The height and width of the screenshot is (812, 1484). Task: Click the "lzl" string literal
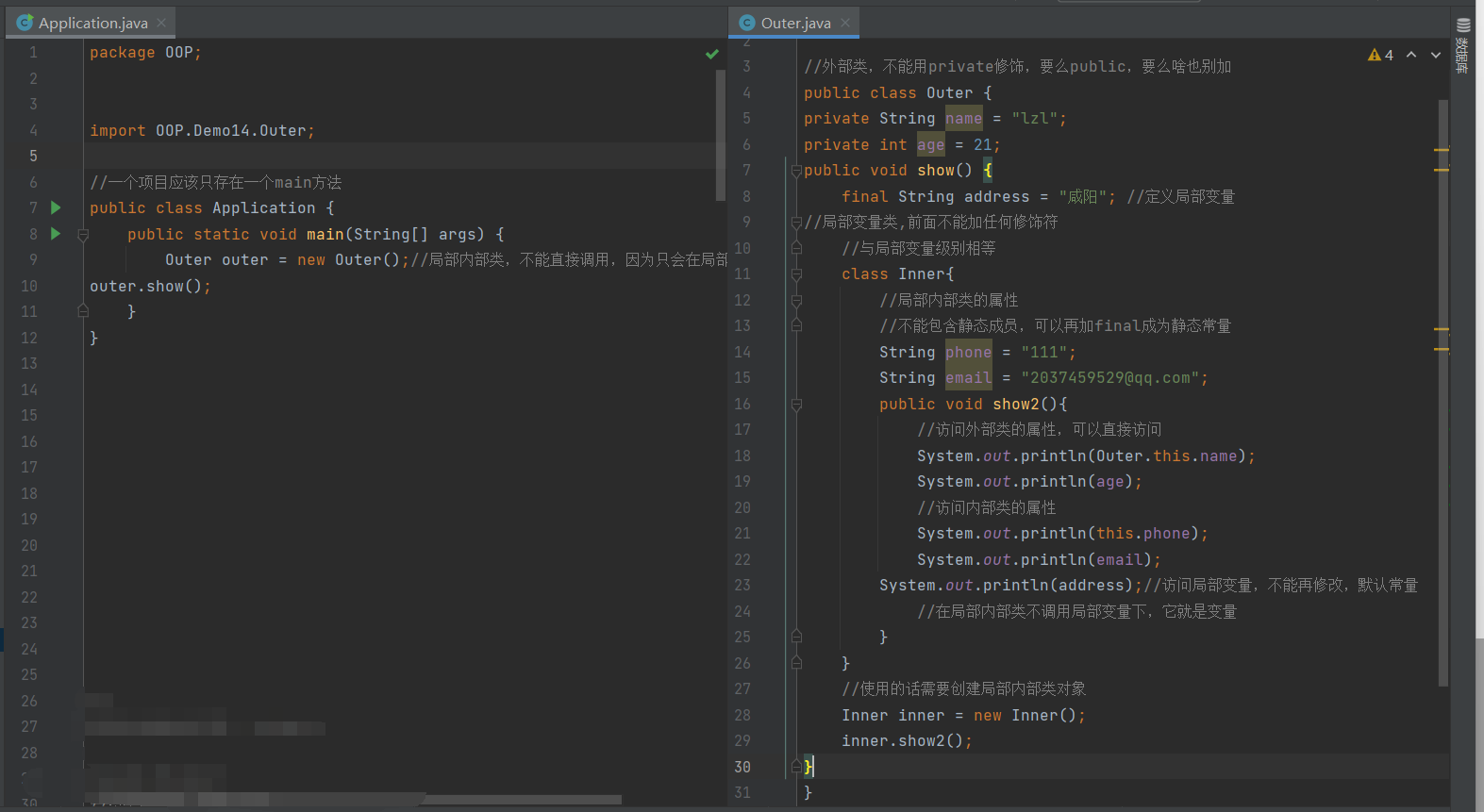[1034, 118]
